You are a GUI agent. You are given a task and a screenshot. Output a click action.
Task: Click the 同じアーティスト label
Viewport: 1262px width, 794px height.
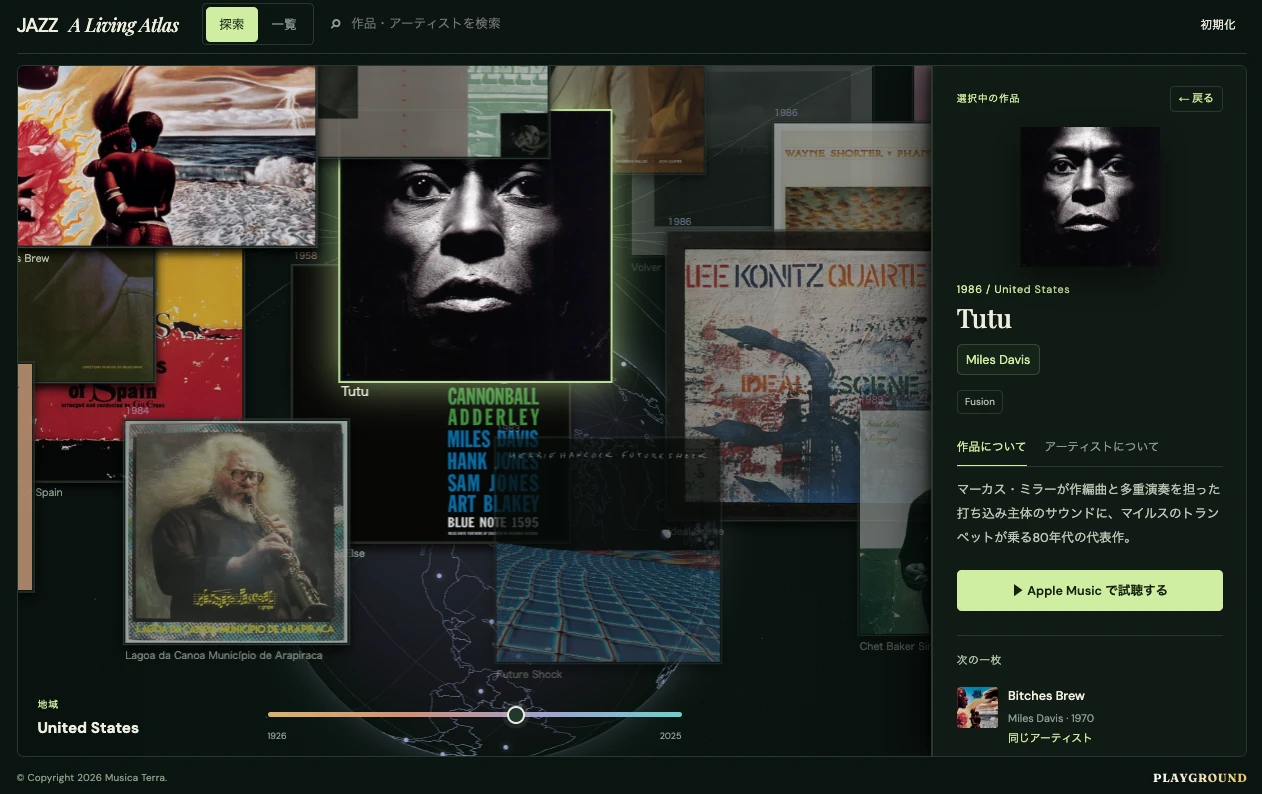pos(1050,738)
